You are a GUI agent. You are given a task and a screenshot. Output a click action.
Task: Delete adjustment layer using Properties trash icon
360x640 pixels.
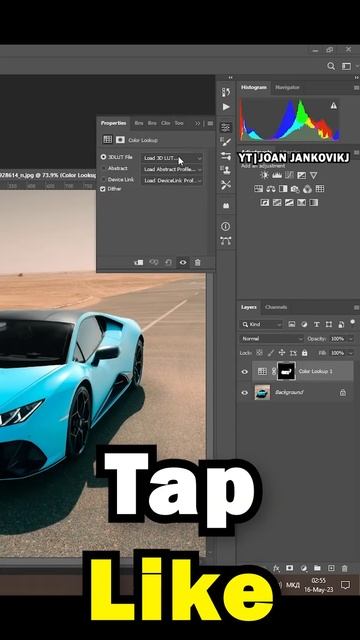(198, 262)
